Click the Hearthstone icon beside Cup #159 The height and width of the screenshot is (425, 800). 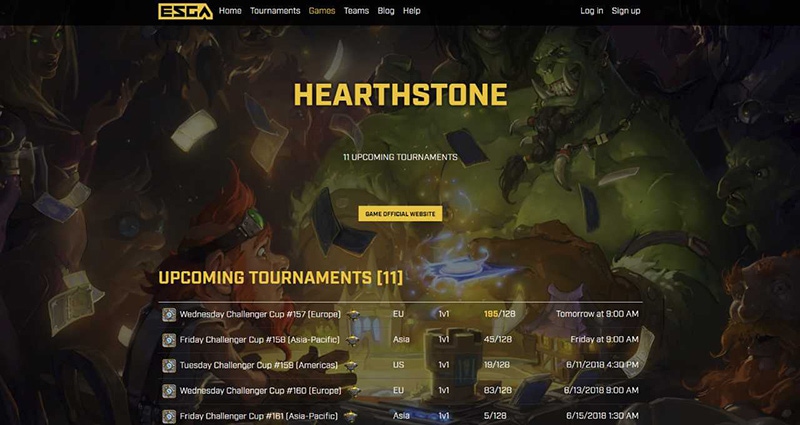(x=169, y=365)
